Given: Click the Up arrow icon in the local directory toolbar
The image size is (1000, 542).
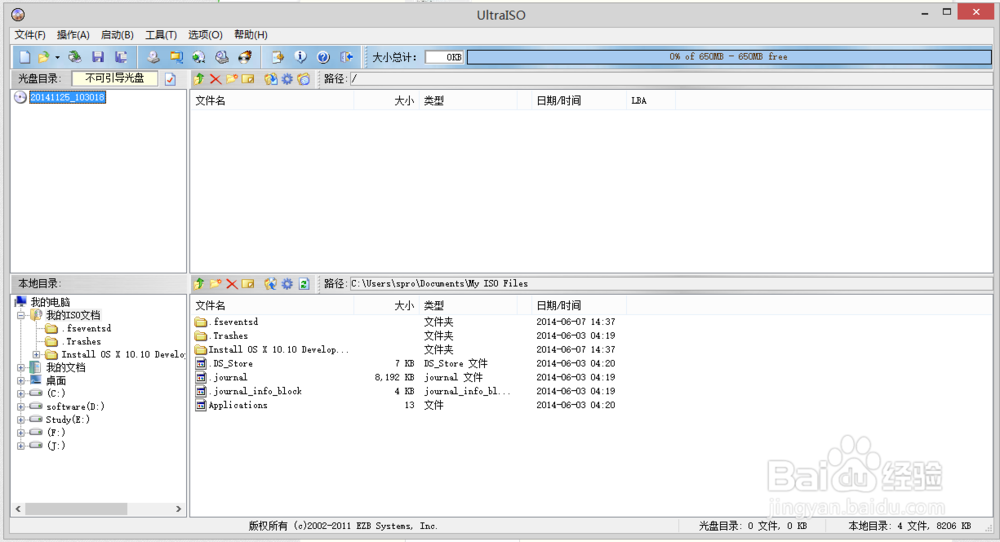Looking at the screenshot, I should (x=199, y=284).
